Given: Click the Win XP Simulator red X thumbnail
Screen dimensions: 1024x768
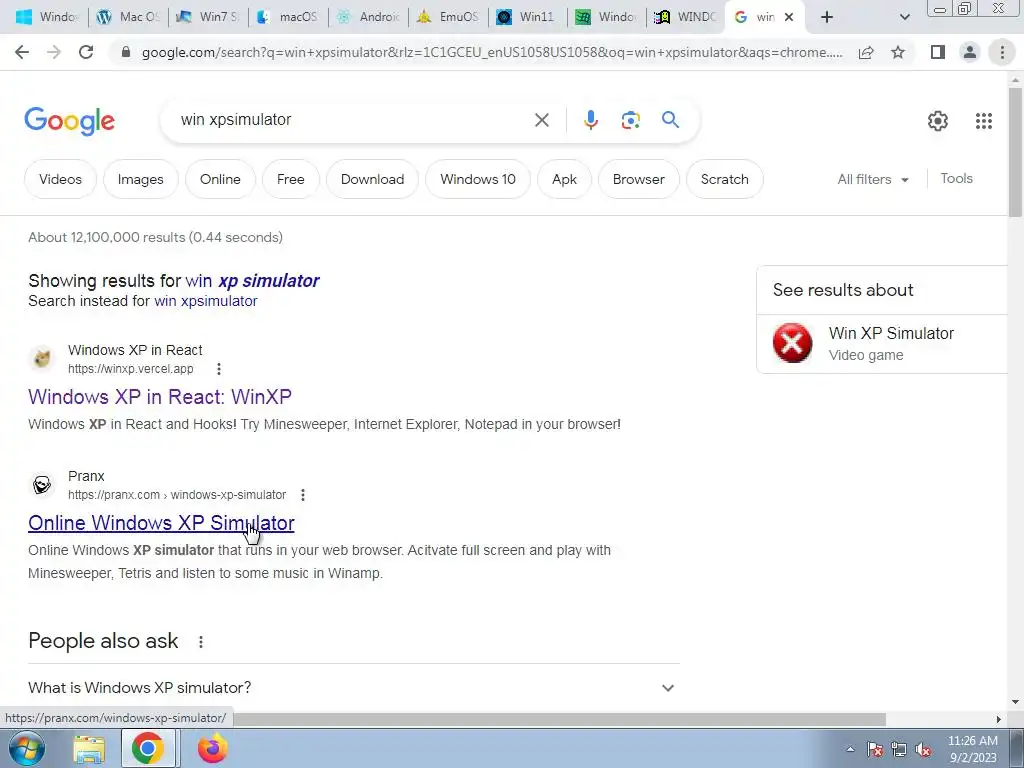Looking at the screenshot, I should [792, 343].
